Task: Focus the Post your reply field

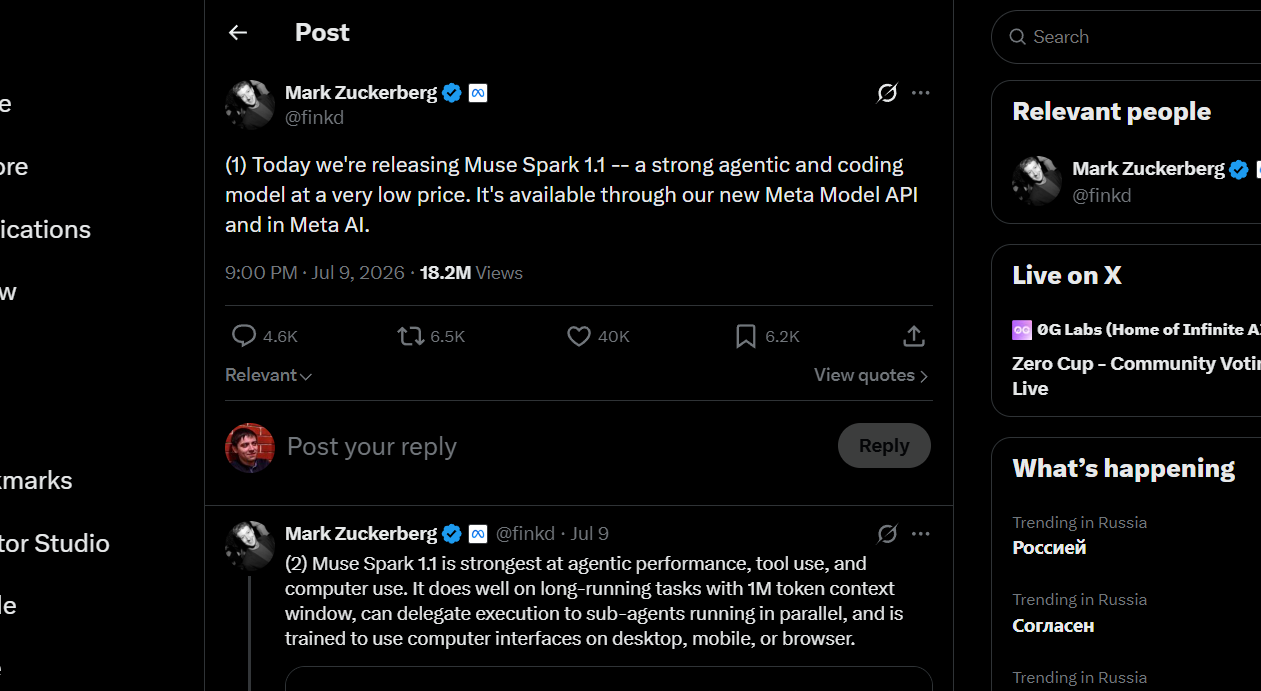Action: (555, 446)
